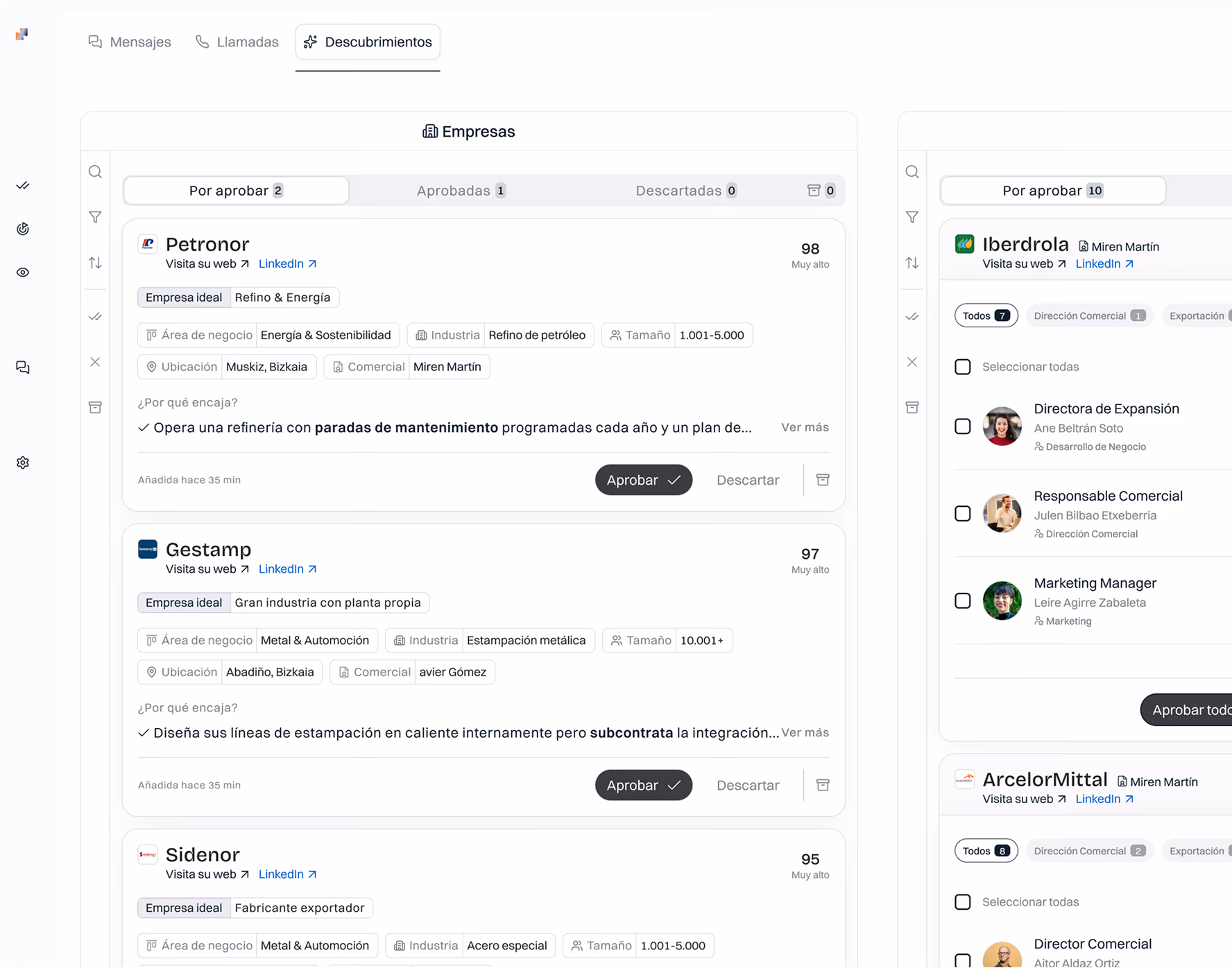Viewport: 1232px width, 968px height.
Task: Click double-check approve icon in Empresas sidebar
Action: coord(95,317)
